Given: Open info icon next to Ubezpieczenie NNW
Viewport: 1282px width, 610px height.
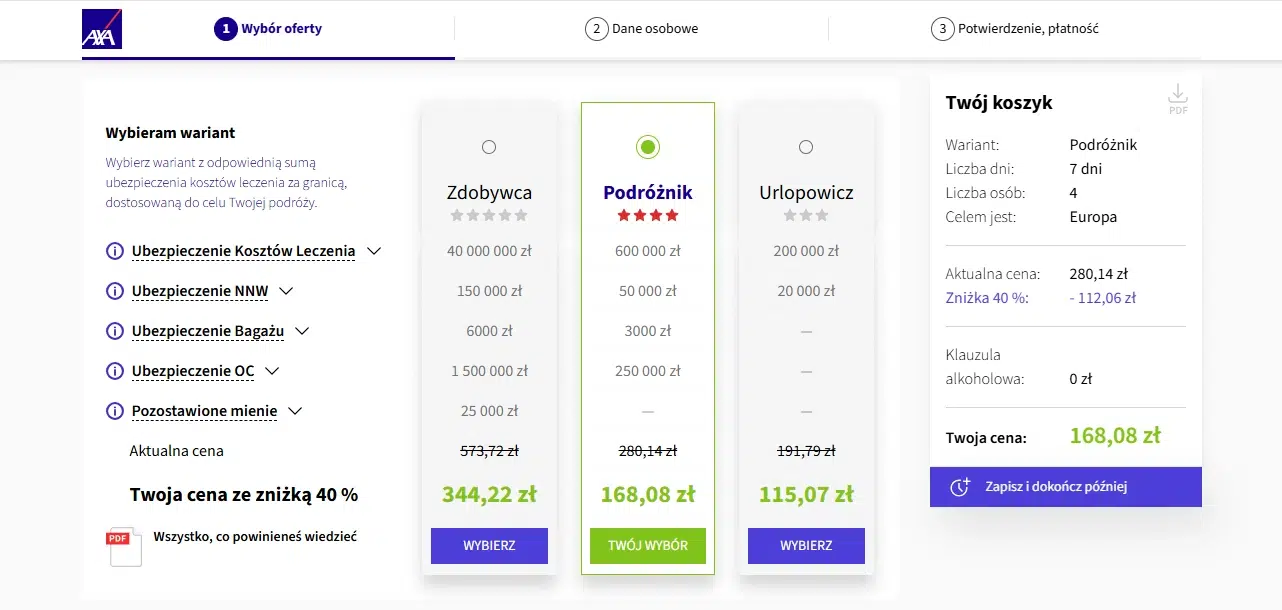Looking at the screenshot, I should point(115,291).
